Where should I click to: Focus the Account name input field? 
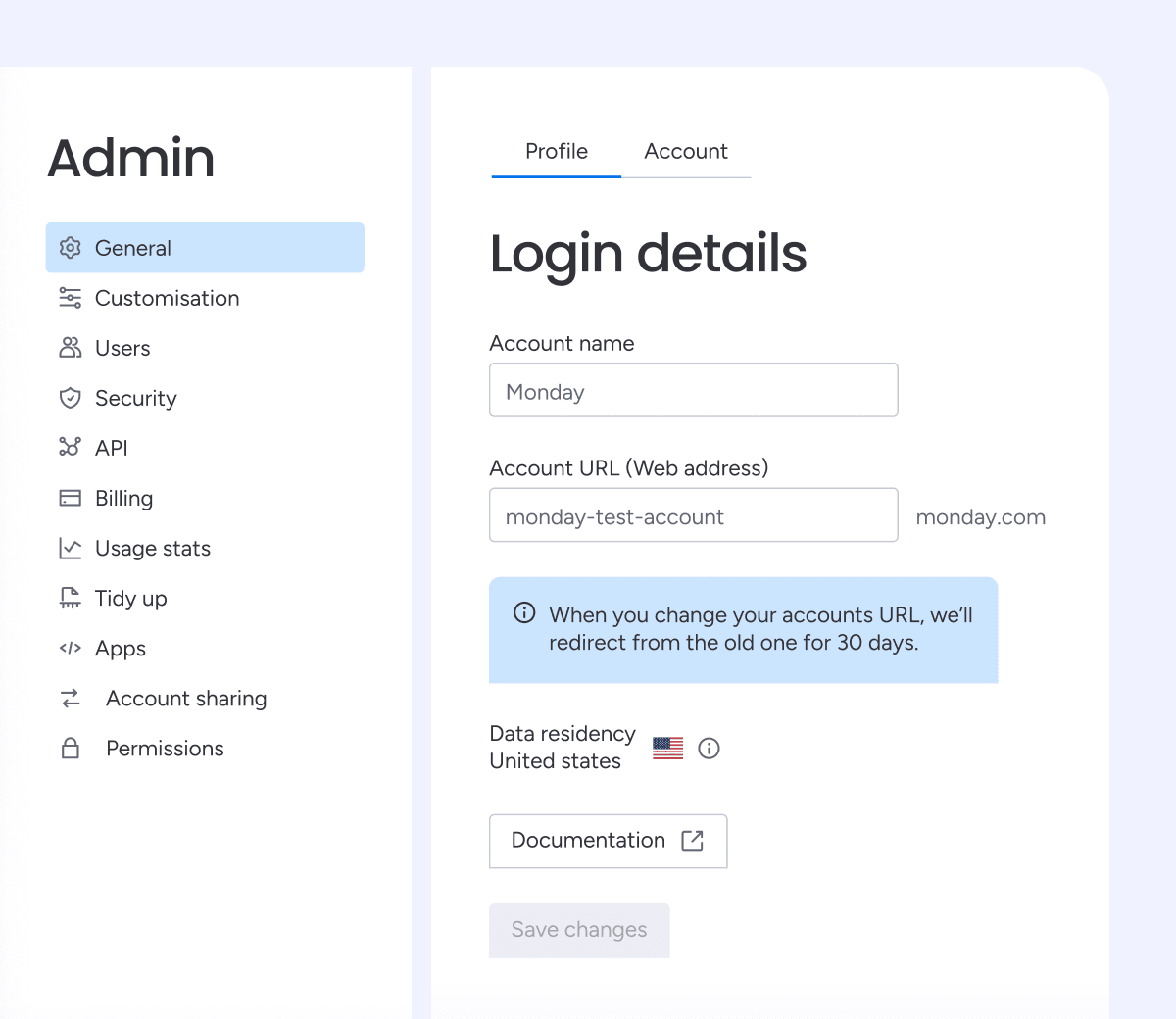click(x=694, y=390)
